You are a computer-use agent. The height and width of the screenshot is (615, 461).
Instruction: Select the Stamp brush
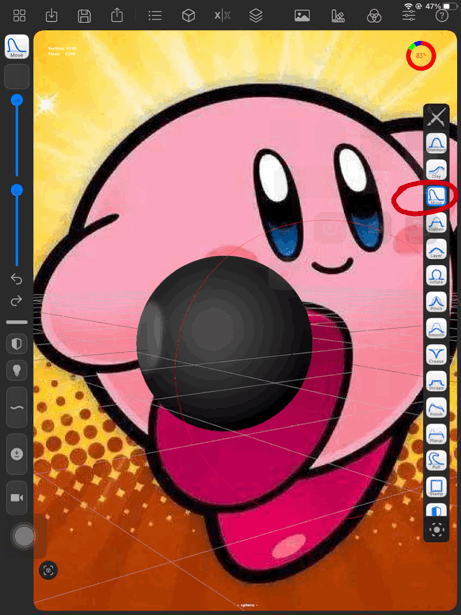tap(436, 486)
